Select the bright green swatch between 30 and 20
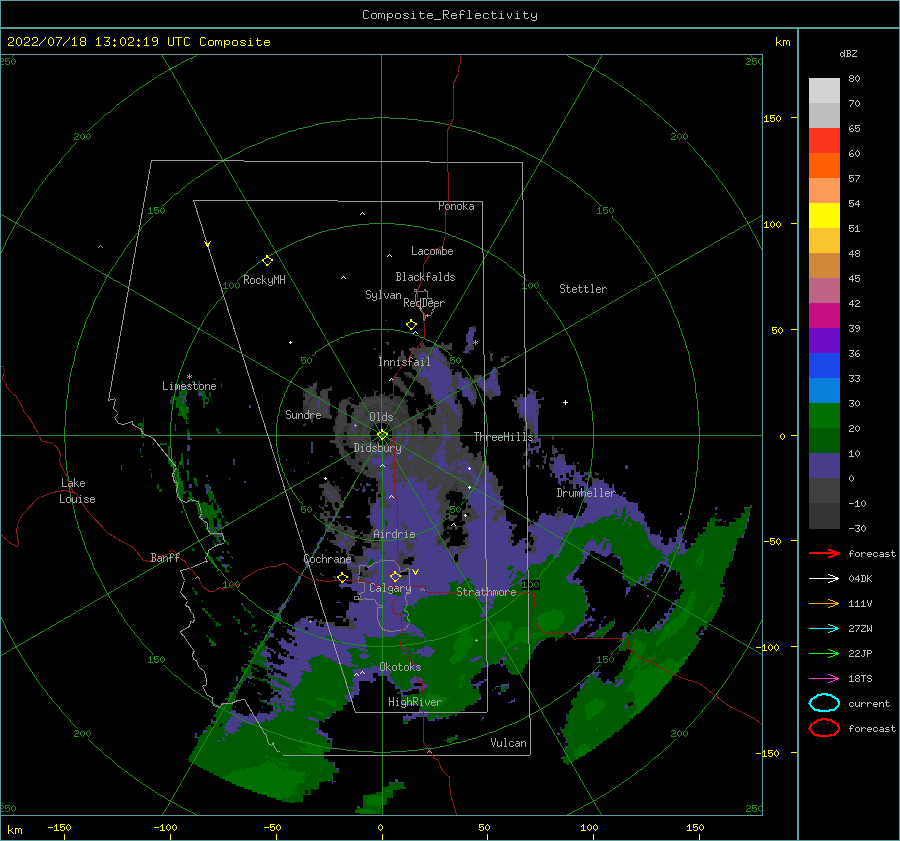This screenshot has height=841, width=900. pyautogui.click(x=824, y=416)
